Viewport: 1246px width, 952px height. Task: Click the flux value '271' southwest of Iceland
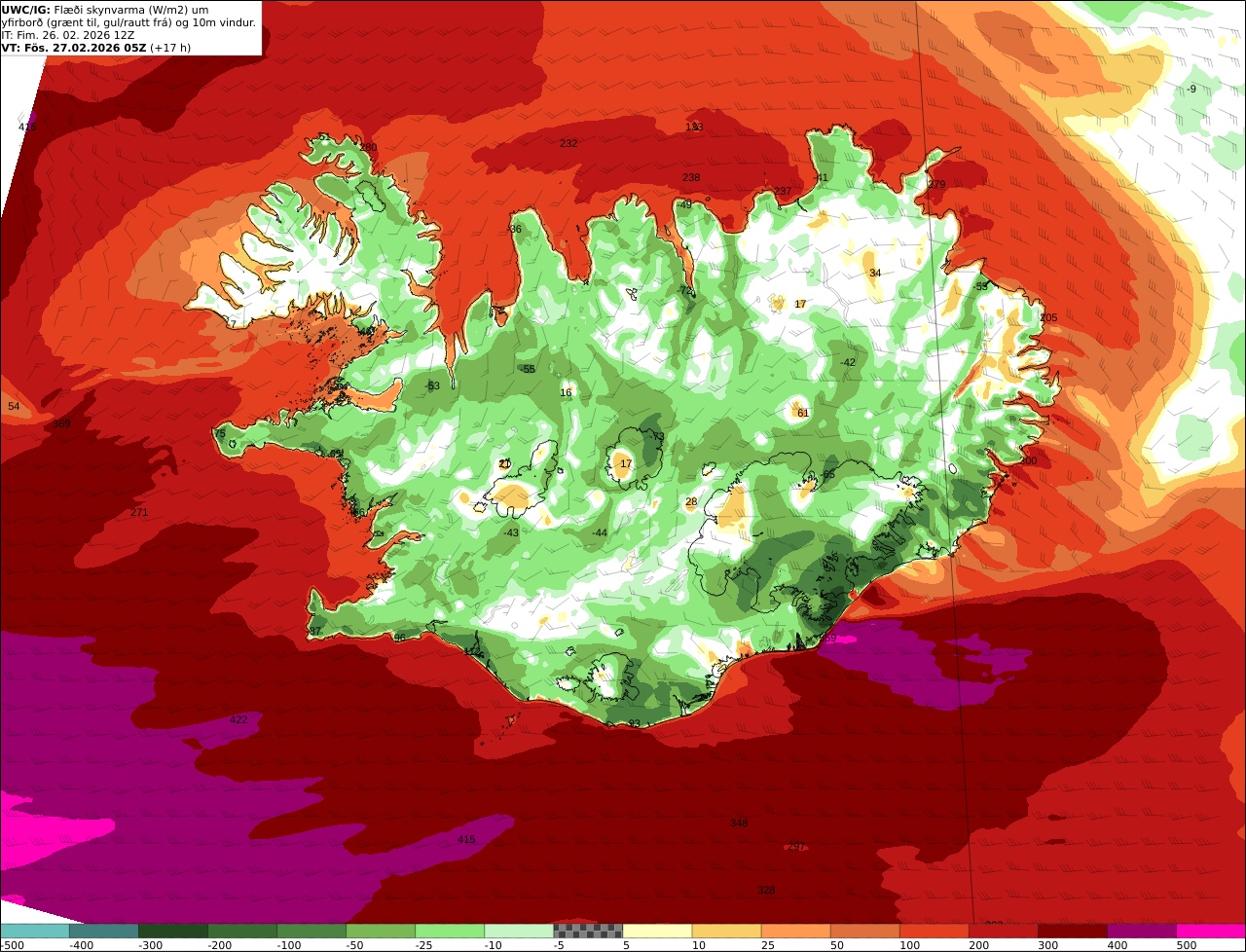(139, 513)
